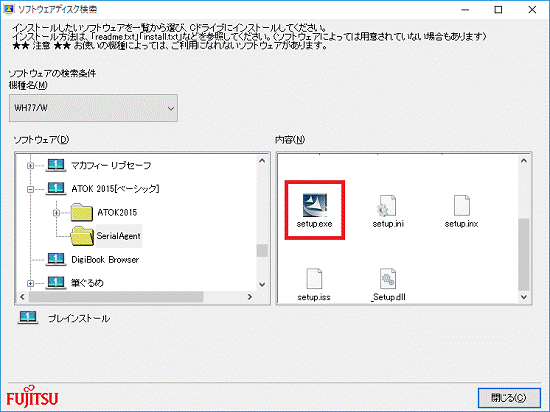Screen dimensions: 550x412
Task: Click the setup.ini file name
Action: click(x=388, y=224)
